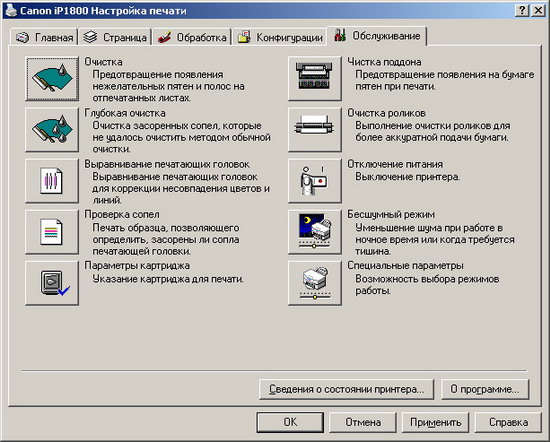The width and height of the screenshot is (550, 442).
Task: Open Специальные параметры custom settings
Action: [x=315, y=283]
